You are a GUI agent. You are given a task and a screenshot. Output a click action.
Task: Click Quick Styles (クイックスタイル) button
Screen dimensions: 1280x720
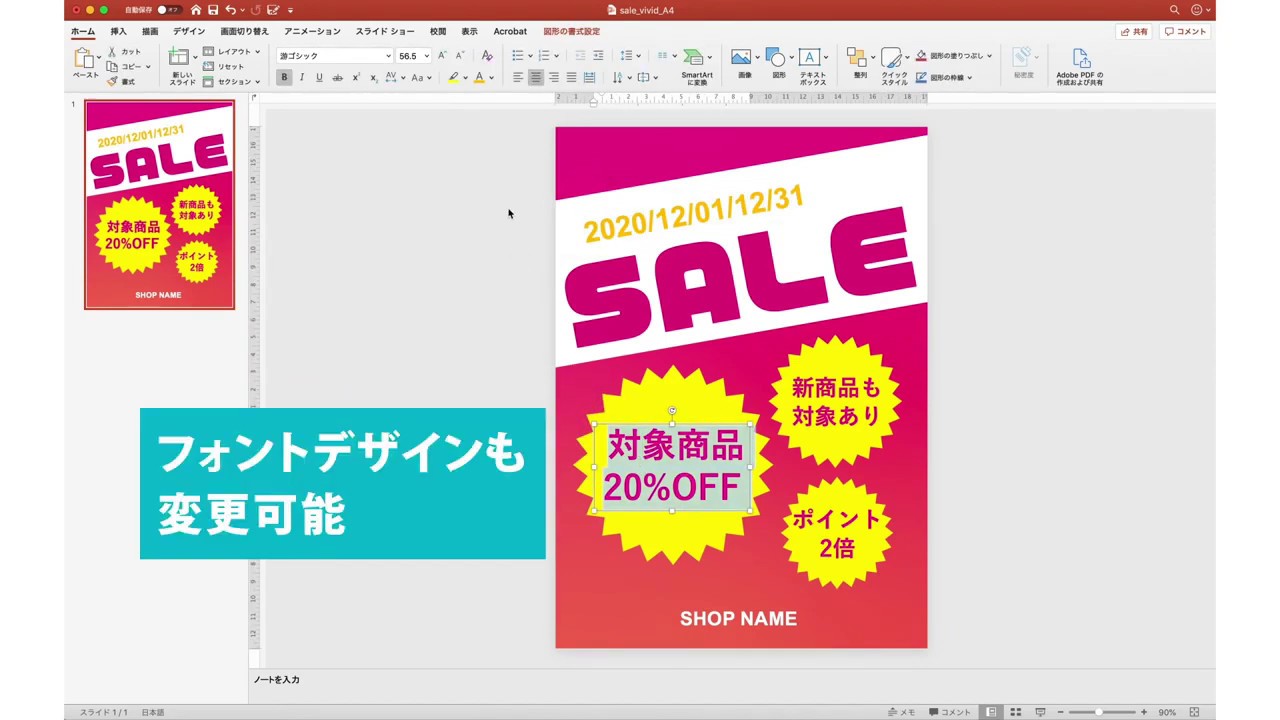pos(894,66)
